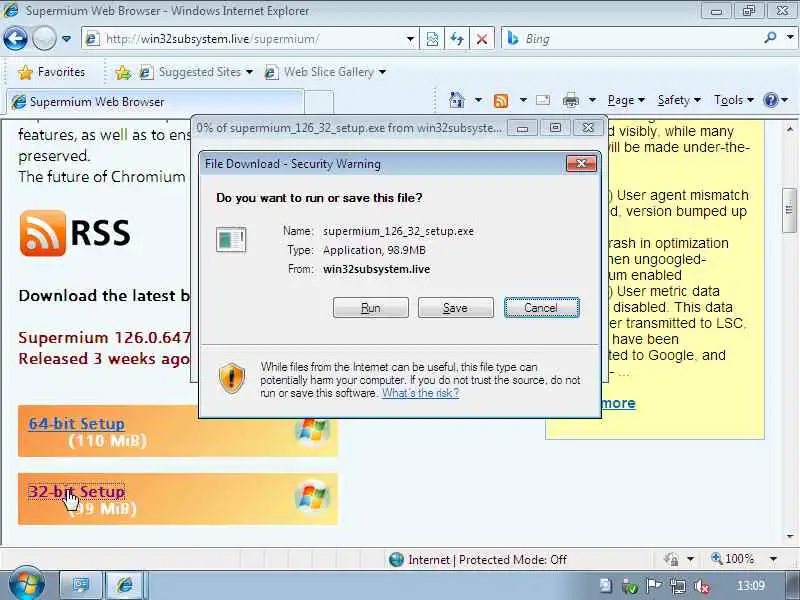
Task: Go back using the Back arrow button
Action: (15, 39)
